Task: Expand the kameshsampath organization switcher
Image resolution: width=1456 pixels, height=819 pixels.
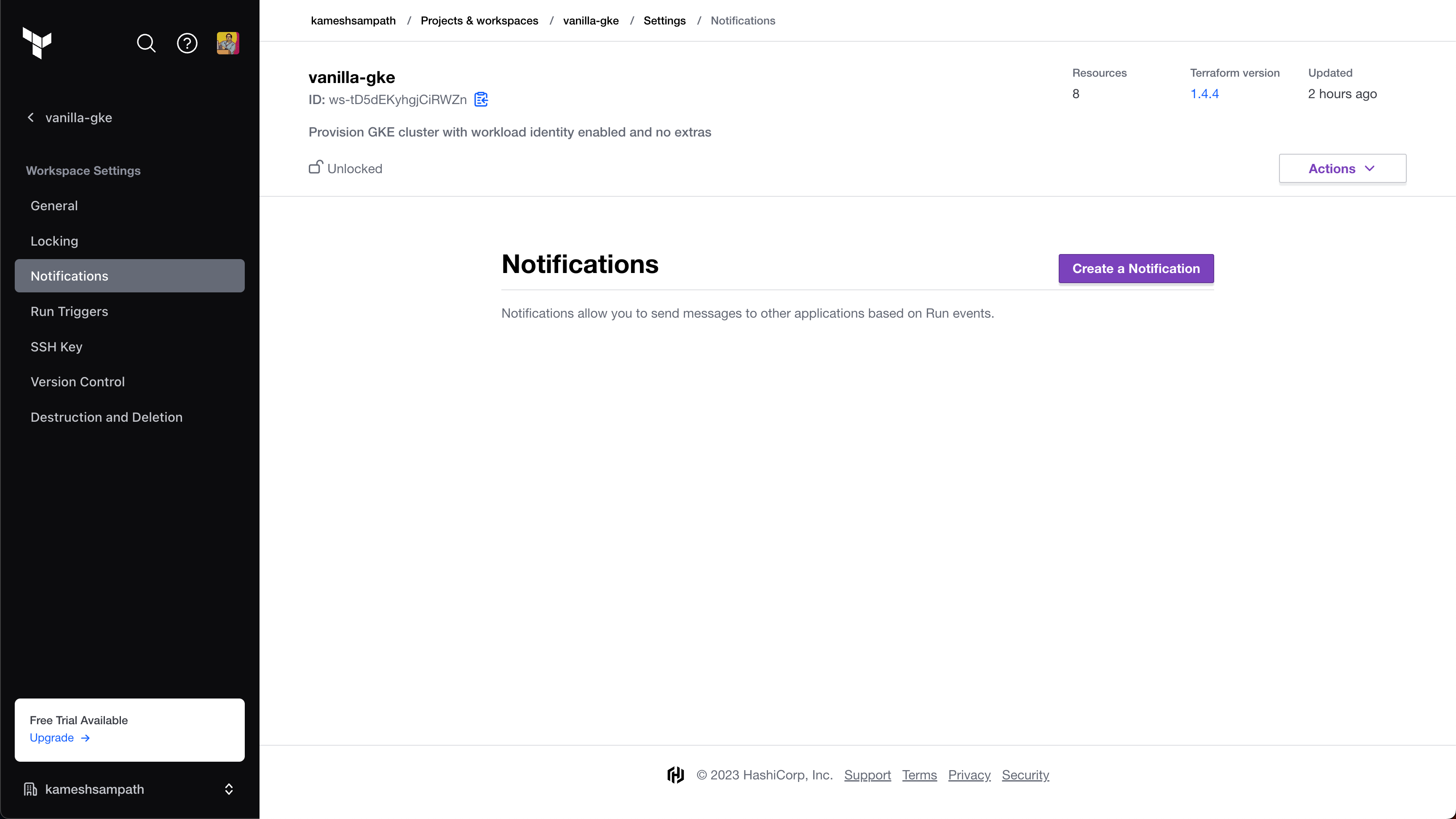Action: [x=229, y=789]
